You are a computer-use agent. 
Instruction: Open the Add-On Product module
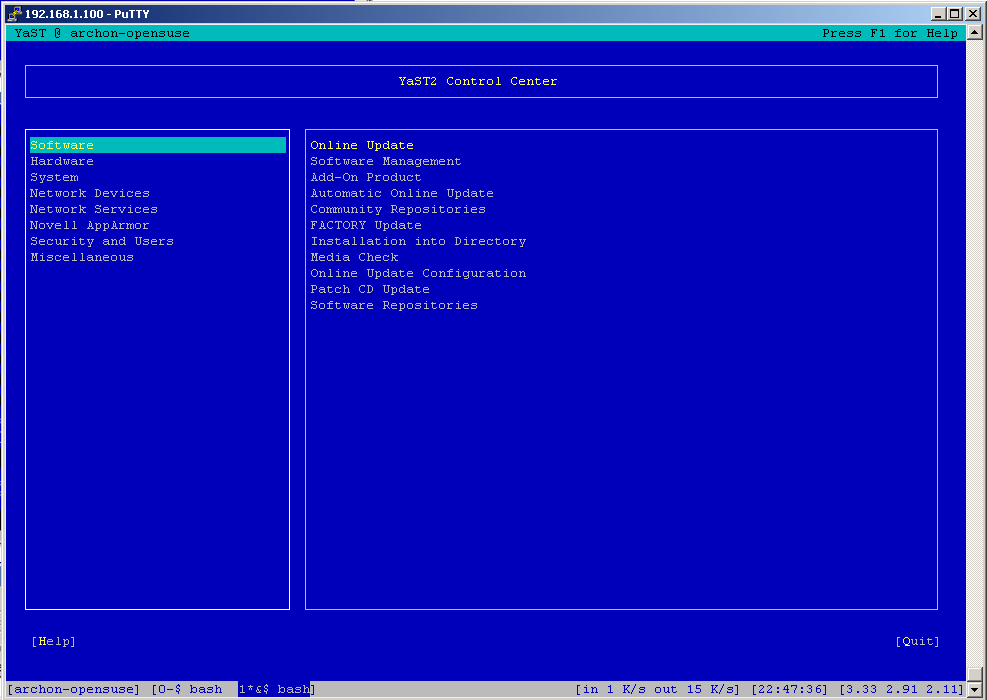[366, 178]
